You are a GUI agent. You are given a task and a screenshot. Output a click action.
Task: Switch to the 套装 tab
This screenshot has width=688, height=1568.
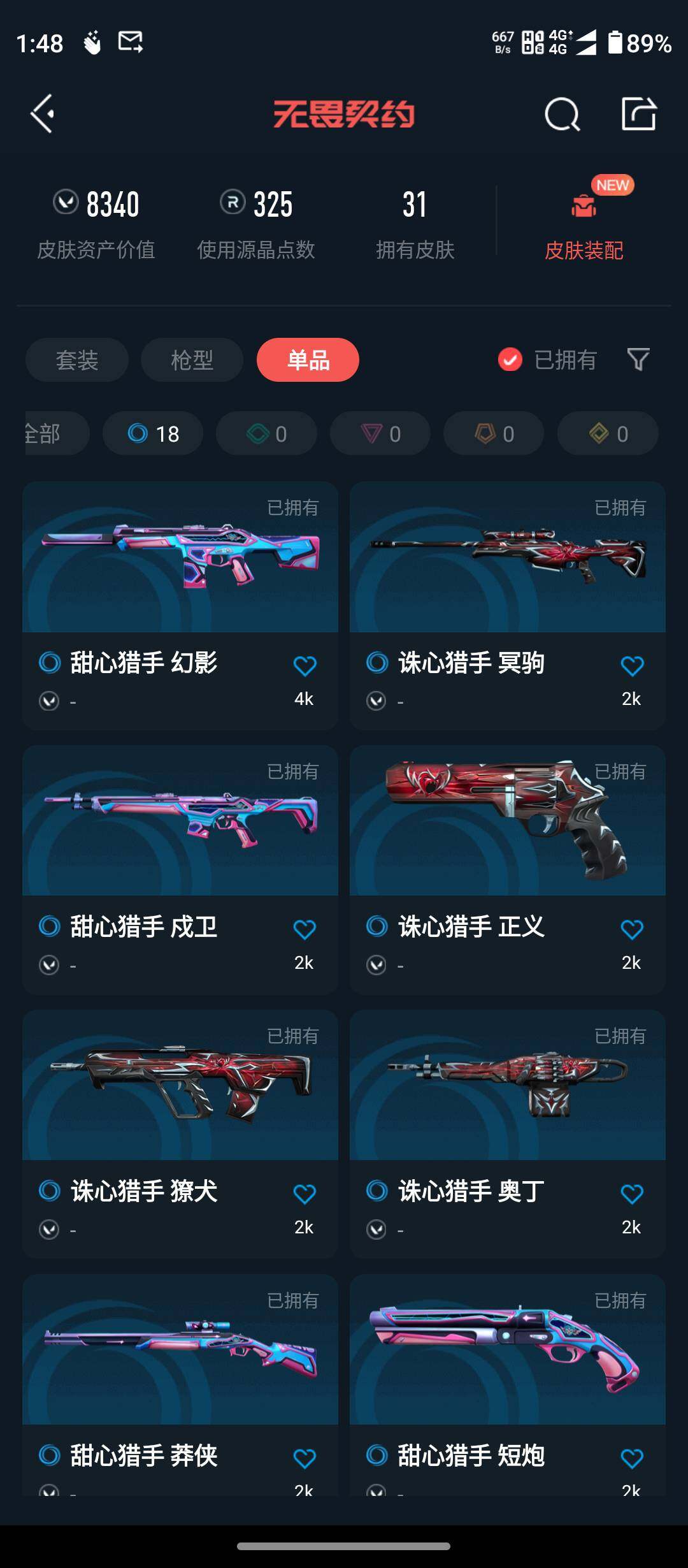pyautogui.click(x=77, y=360)
